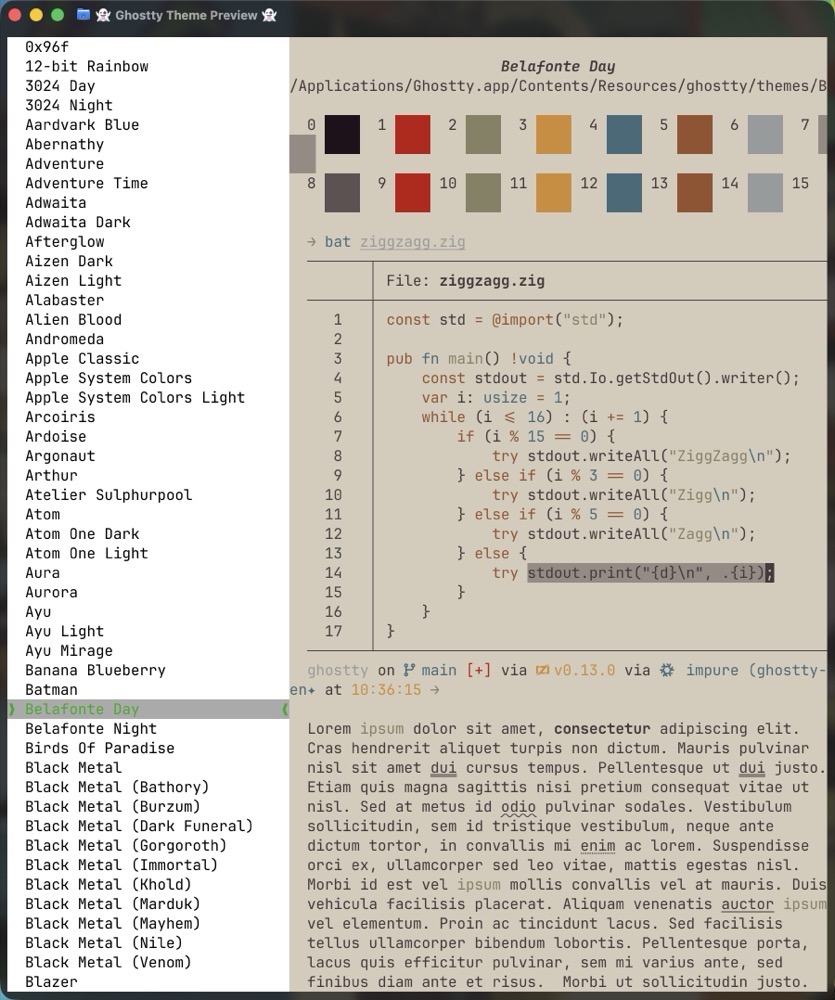Click the dark gray color swatch 8
Screen dimensions: 835x1000
[342, 193]
